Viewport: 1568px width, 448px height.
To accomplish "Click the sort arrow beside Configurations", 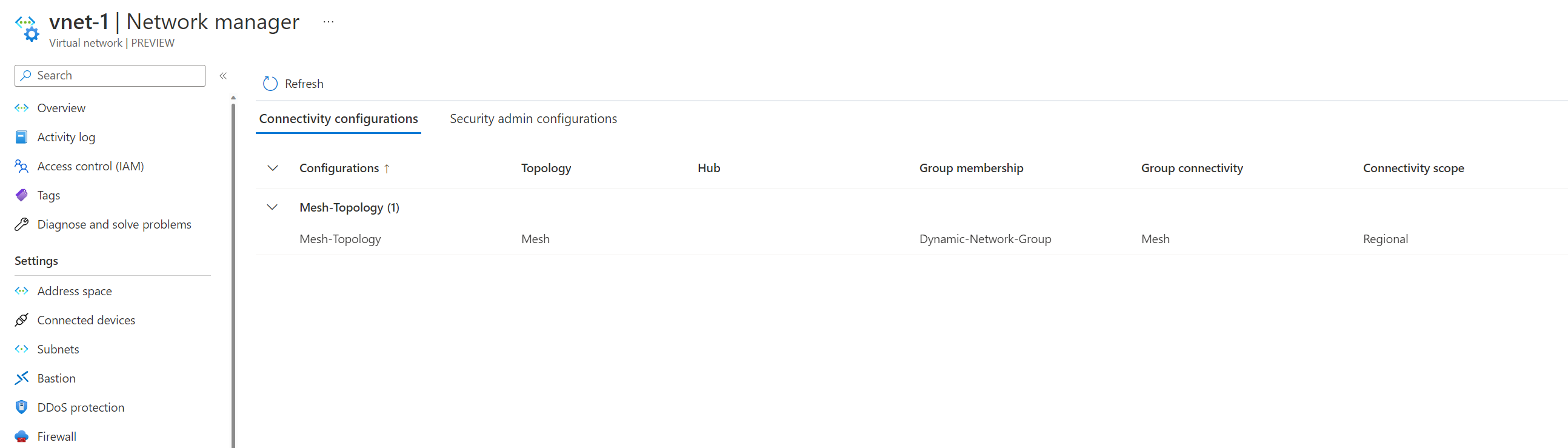I will click(x=387, y=169).
